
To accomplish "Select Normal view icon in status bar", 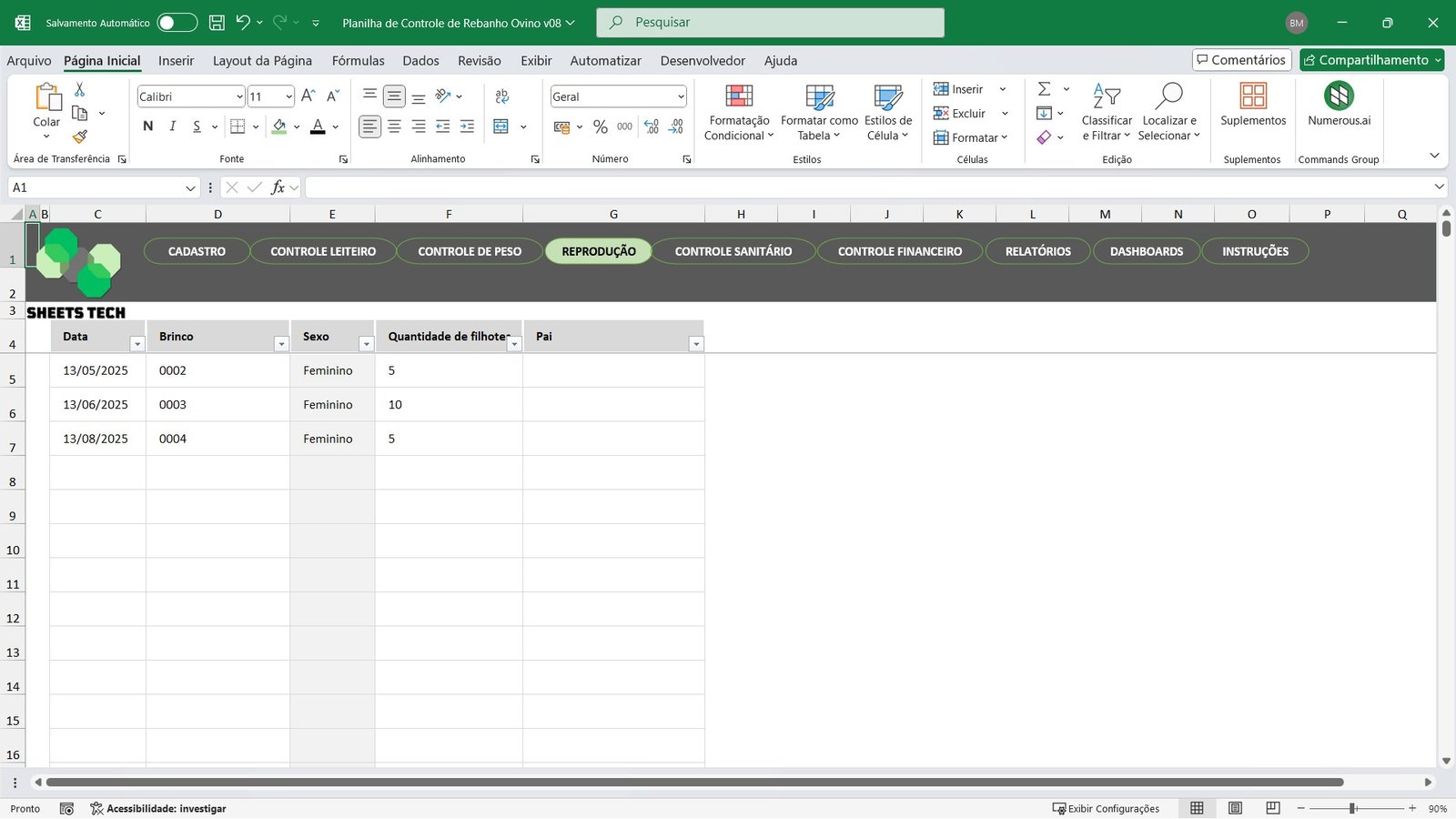I will [x=1197, y=808].
